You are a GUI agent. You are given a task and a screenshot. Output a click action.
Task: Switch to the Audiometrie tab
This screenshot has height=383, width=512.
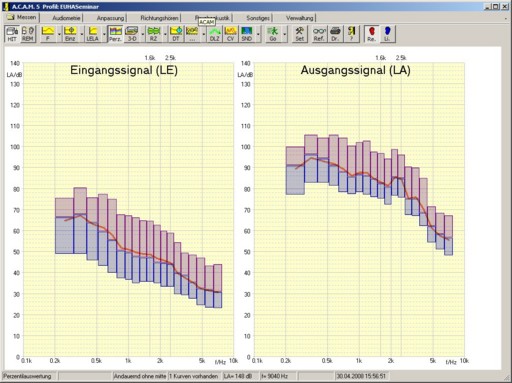click(x=66, y=18)
